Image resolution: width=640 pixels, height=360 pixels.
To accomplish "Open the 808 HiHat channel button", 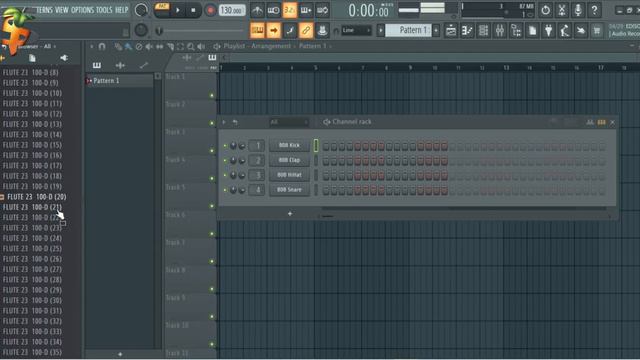I will click(x=289, y=175).
